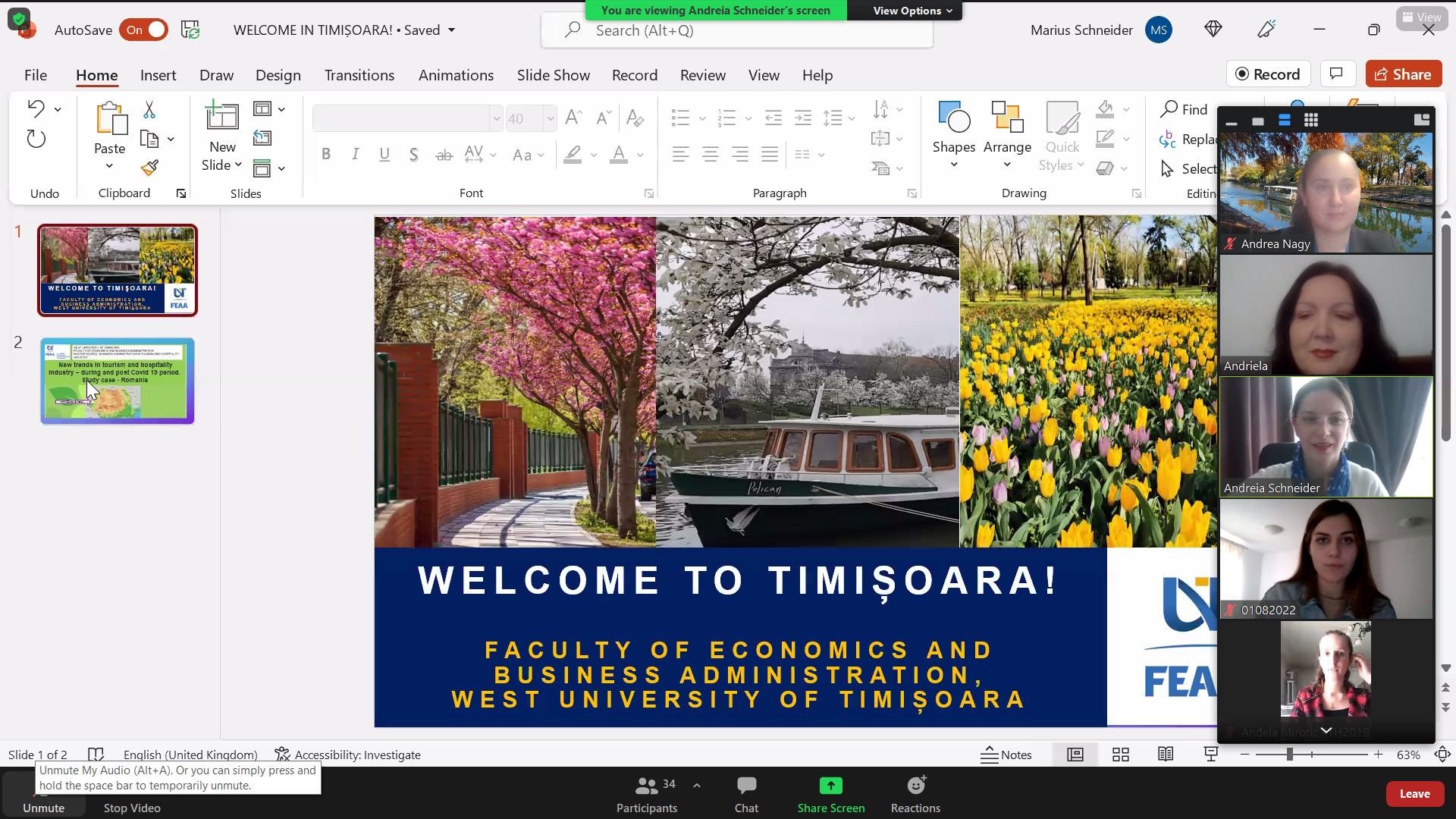Open Slide Show tab
Screen dimensions: 1456x819
(554, 75)
